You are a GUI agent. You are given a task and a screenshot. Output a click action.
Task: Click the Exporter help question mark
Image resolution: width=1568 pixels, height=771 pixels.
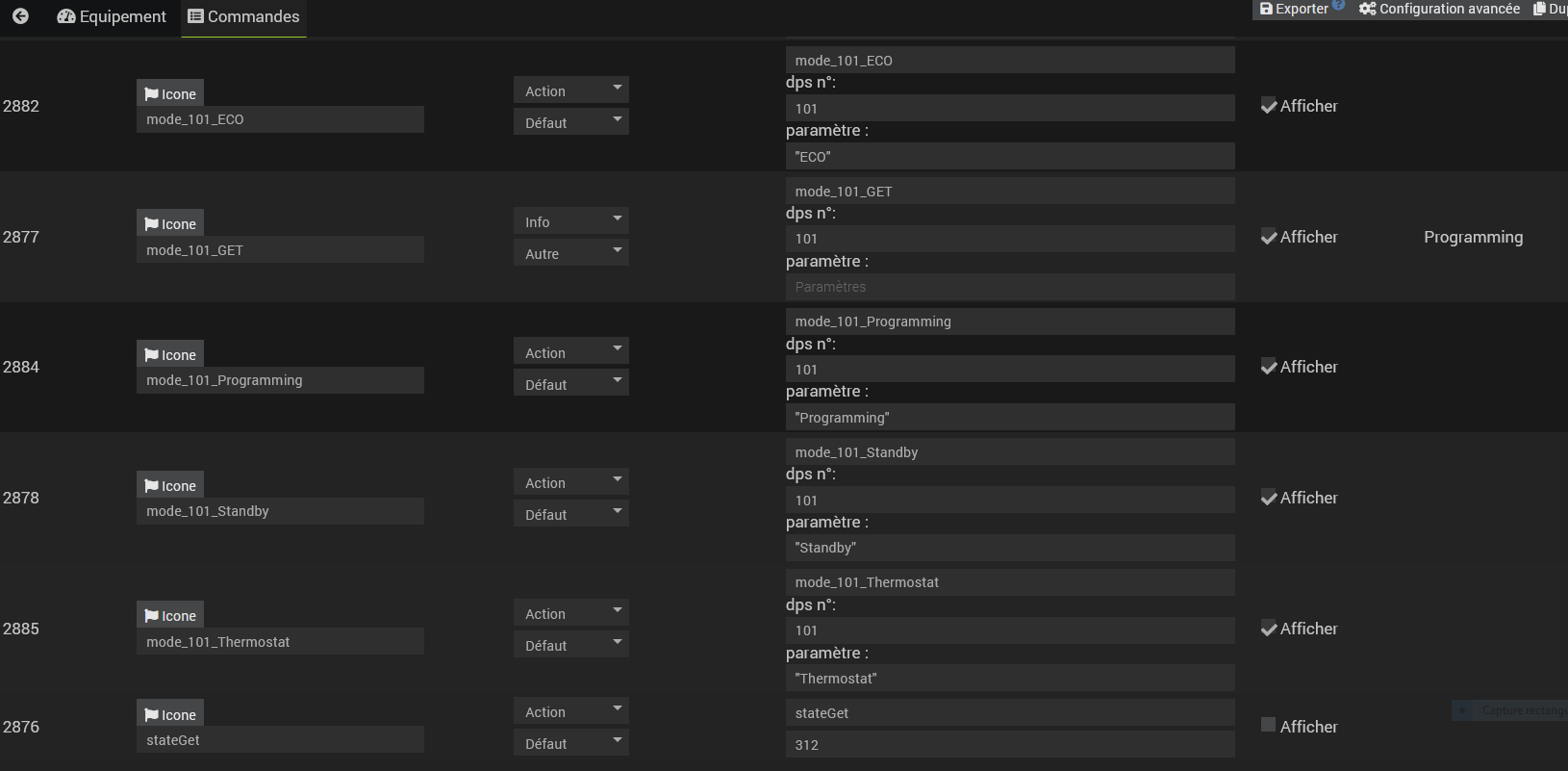tap(1338, 5)
